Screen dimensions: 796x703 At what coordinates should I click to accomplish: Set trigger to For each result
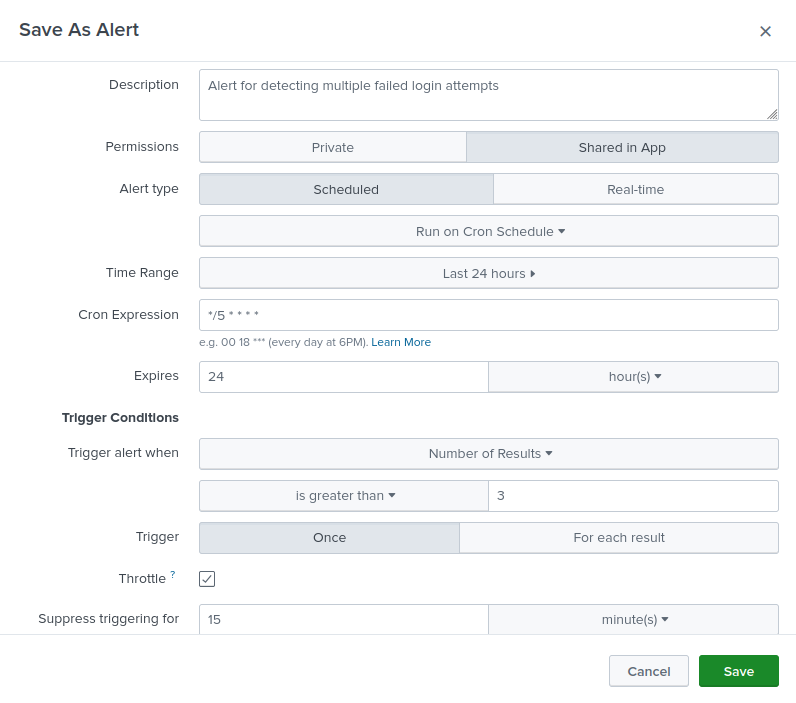(619, 537)
